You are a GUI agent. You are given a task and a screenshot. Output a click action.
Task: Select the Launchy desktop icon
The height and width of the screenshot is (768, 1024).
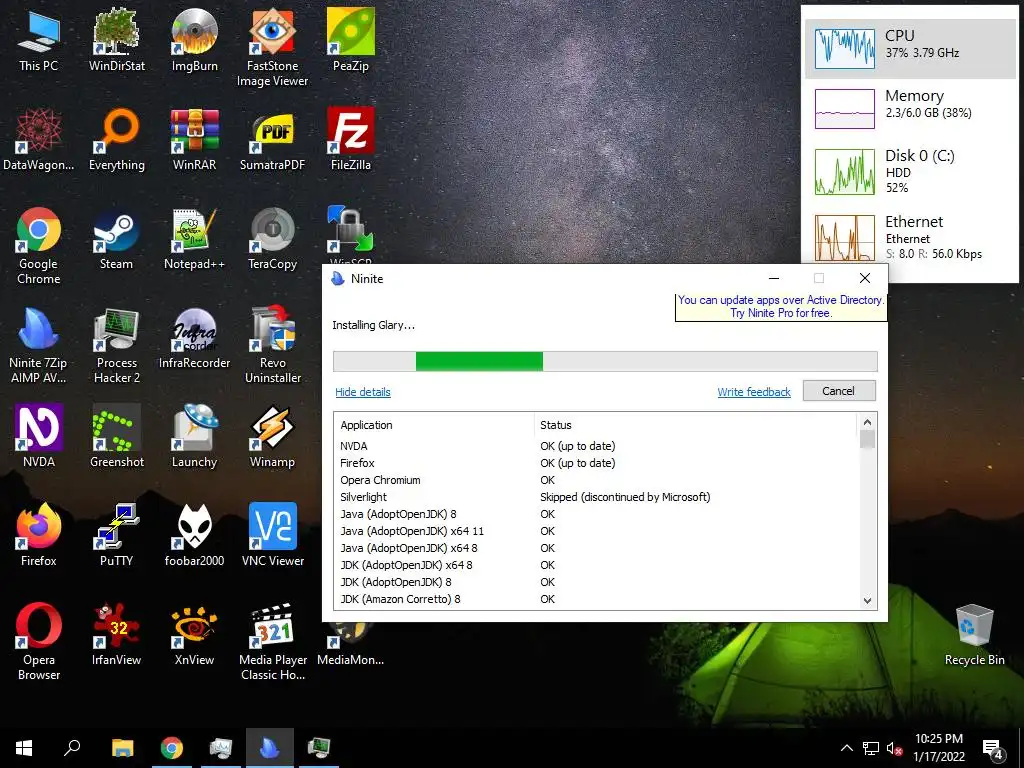(194, 437)
